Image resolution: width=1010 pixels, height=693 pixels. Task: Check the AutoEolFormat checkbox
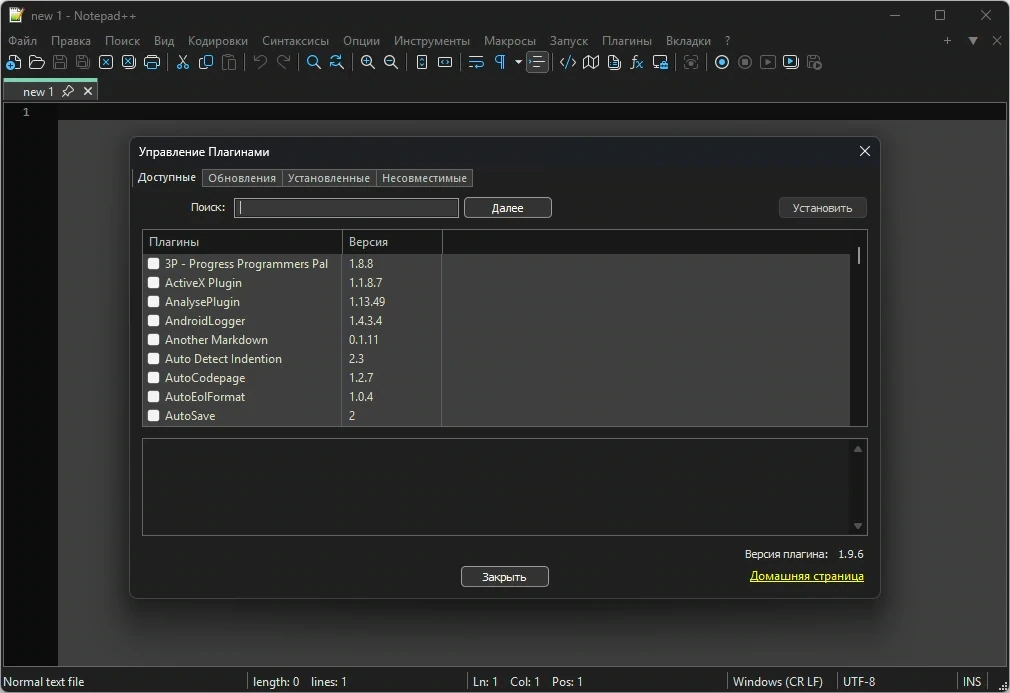[153, 397]
